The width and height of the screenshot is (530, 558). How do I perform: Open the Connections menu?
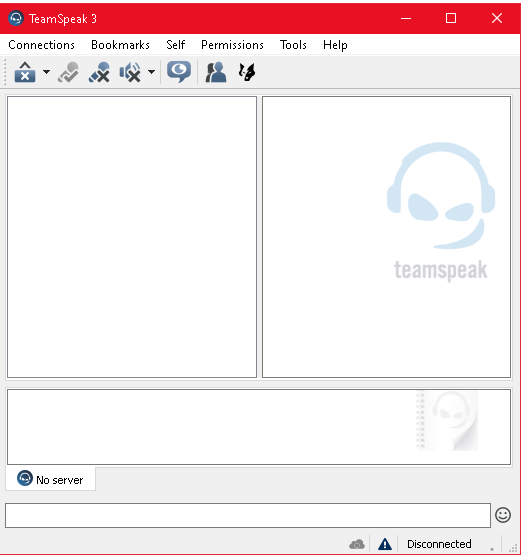[x=41, y=45]
